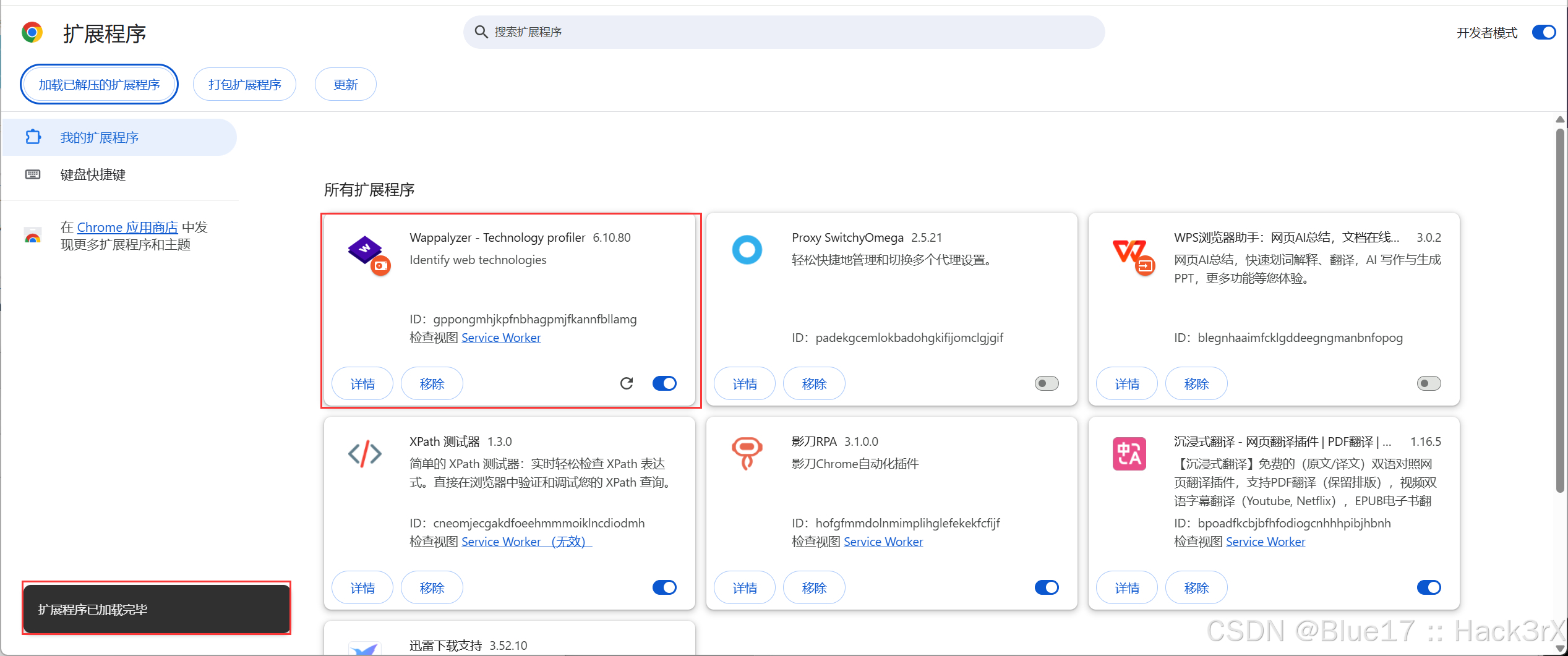This screenshot has height=656, width=1568.
Task: Click the 扩展程序已加载完毕 toast message
Action: tap(156, 609)
